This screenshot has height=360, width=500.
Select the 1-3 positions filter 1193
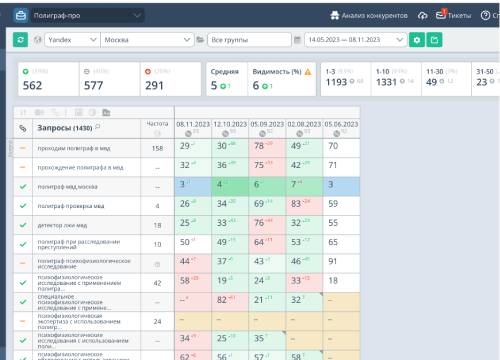pyautogui.click(x=346, y=79)
